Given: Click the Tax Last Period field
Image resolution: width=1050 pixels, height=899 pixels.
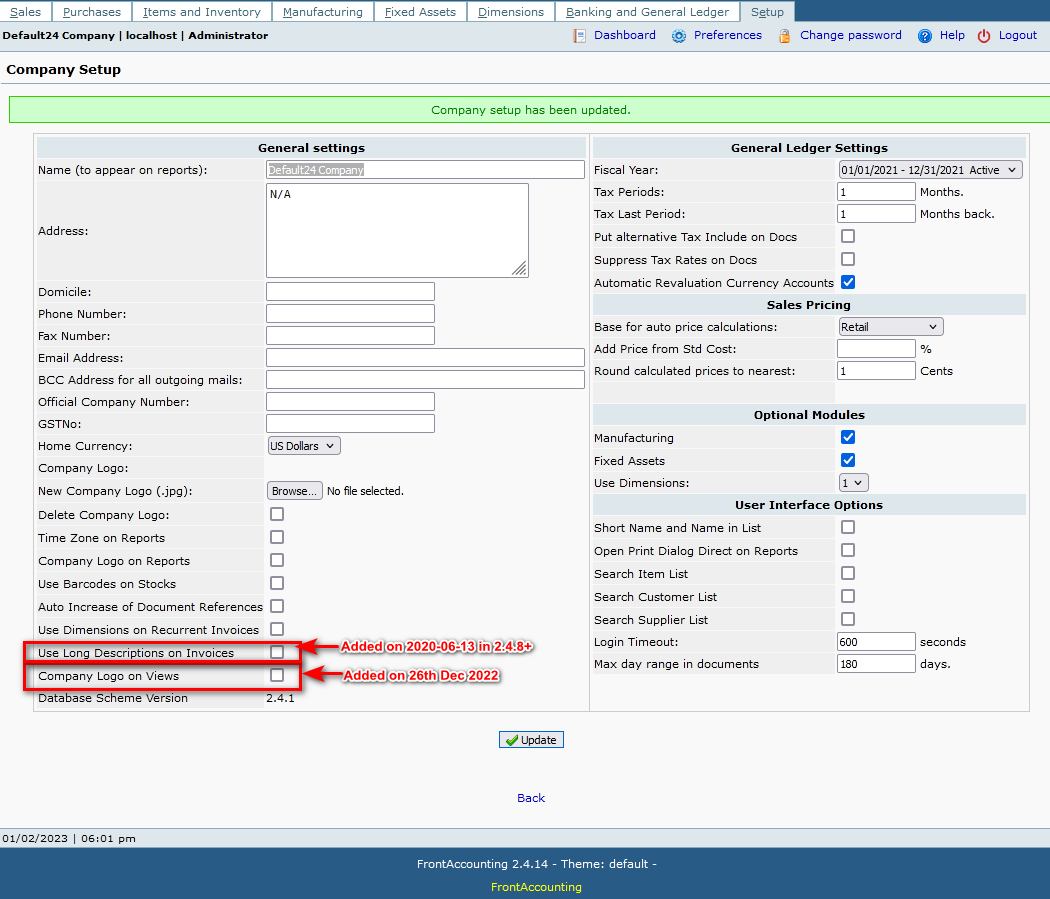Looking at the screenshot, I should (876, 214).
